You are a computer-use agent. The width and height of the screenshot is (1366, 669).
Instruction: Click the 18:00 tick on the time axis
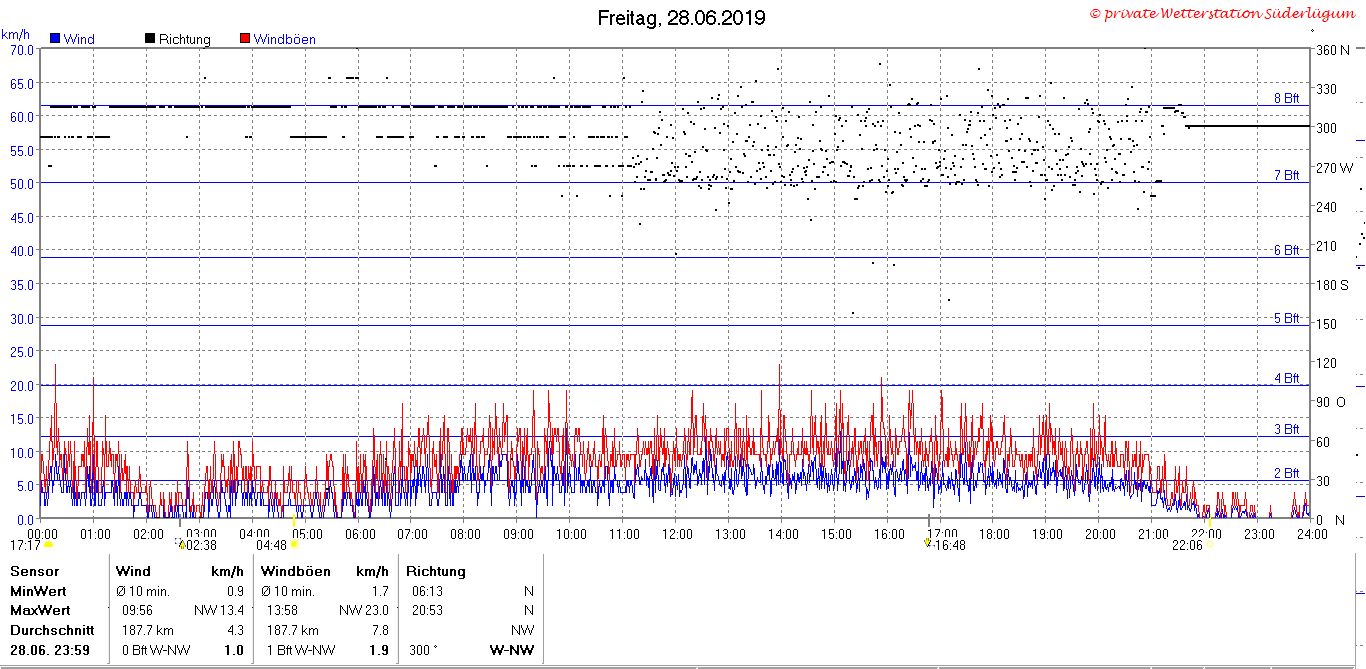994,533
